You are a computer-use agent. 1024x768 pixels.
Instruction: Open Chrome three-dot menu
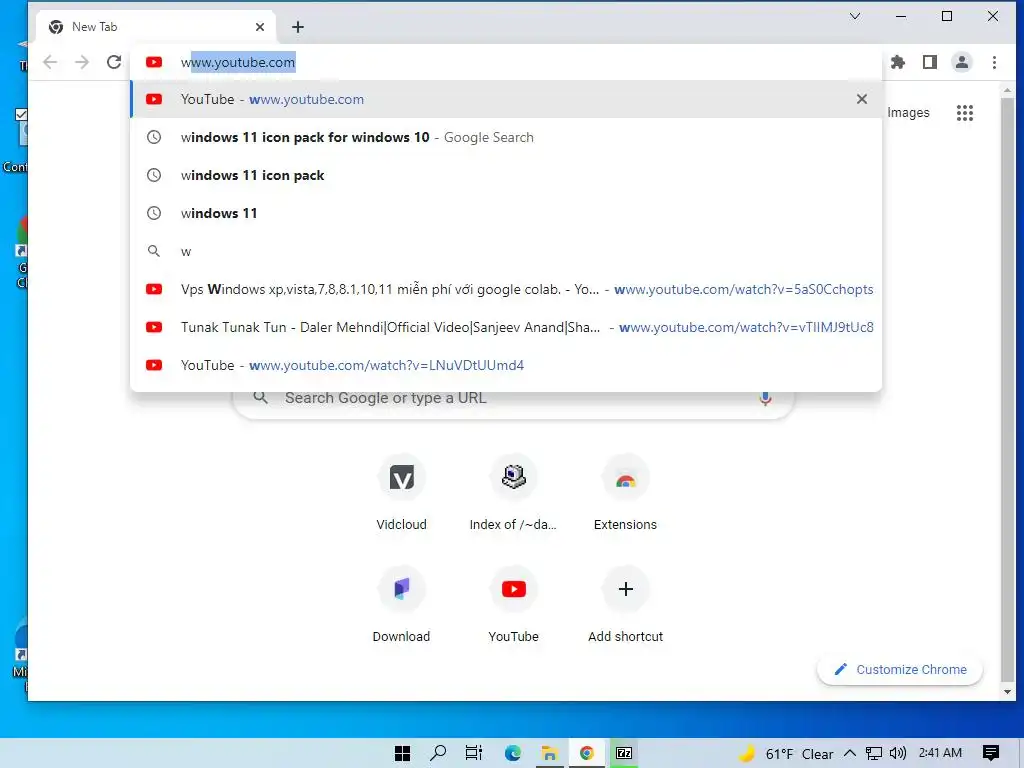coord(994,62)
